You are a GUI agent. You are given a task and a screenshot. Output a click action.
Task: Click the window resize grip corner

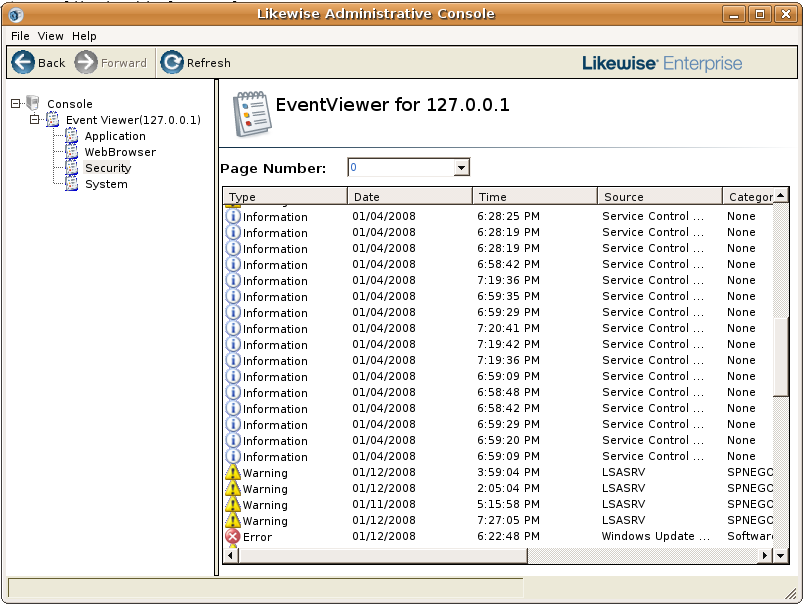point(791,593)
